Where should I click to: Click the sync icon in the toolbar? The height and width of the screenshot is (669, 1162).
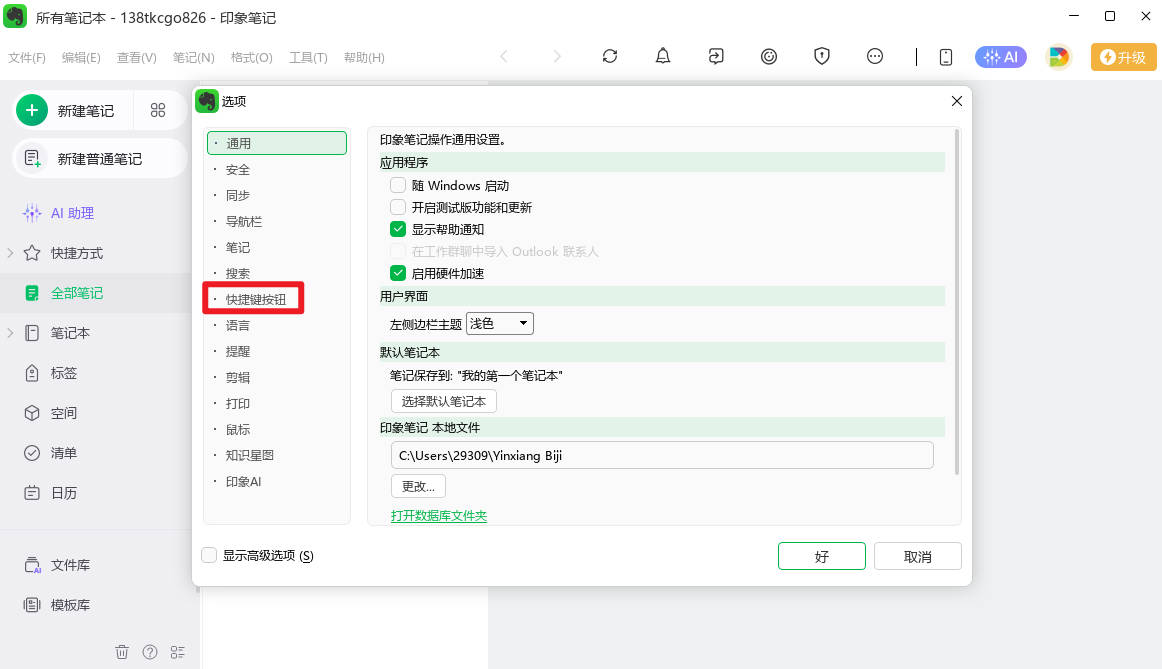click(x=610, y=56)
